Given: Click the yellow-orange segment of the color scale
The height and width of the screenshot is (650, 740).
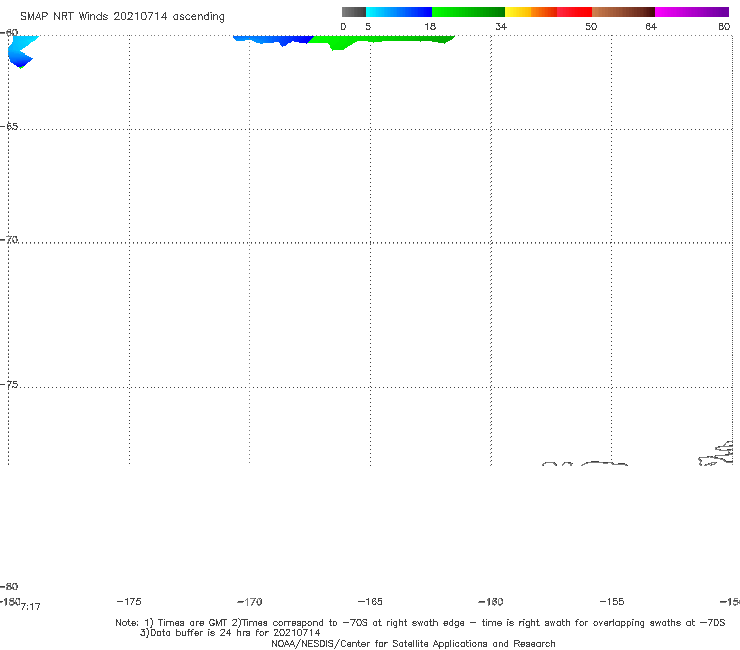Looking at the screenshot, I should 530,12.
